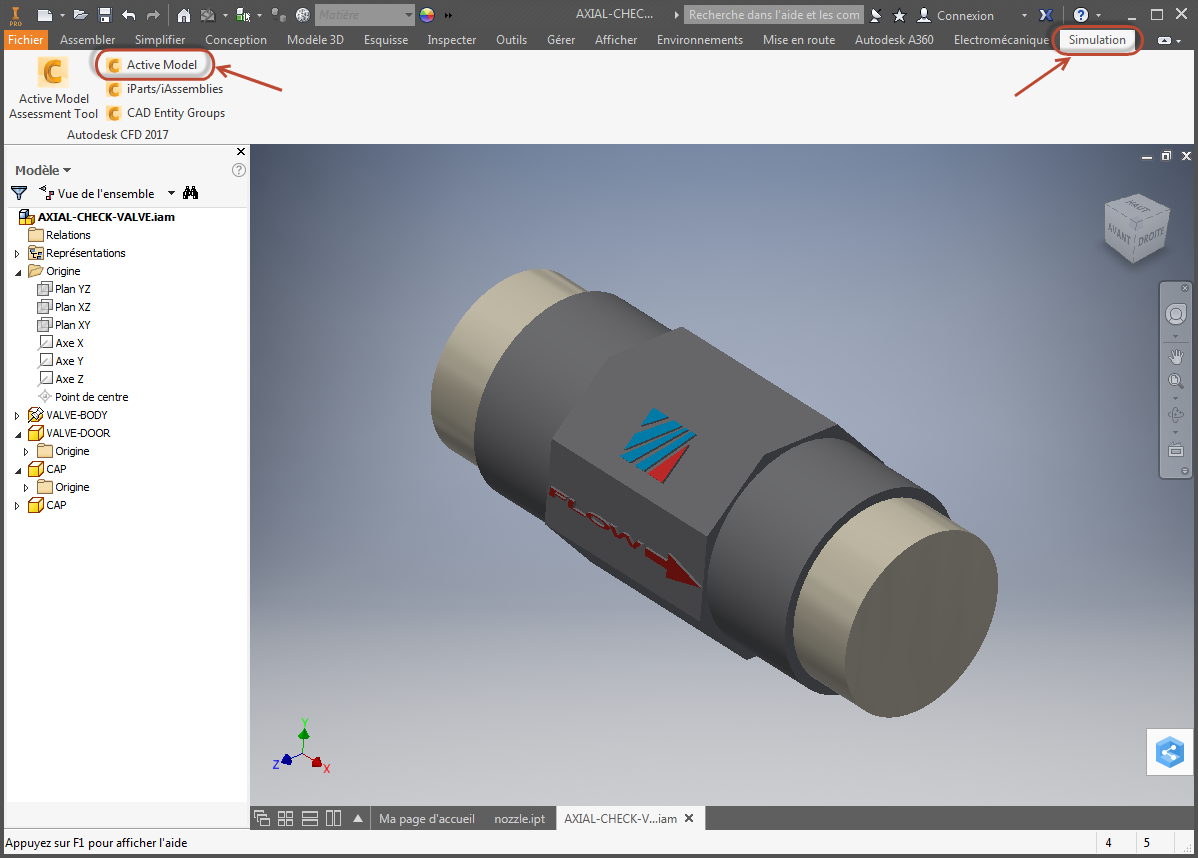
Task: Click the binoculars find icon
Action: [190, 193]
